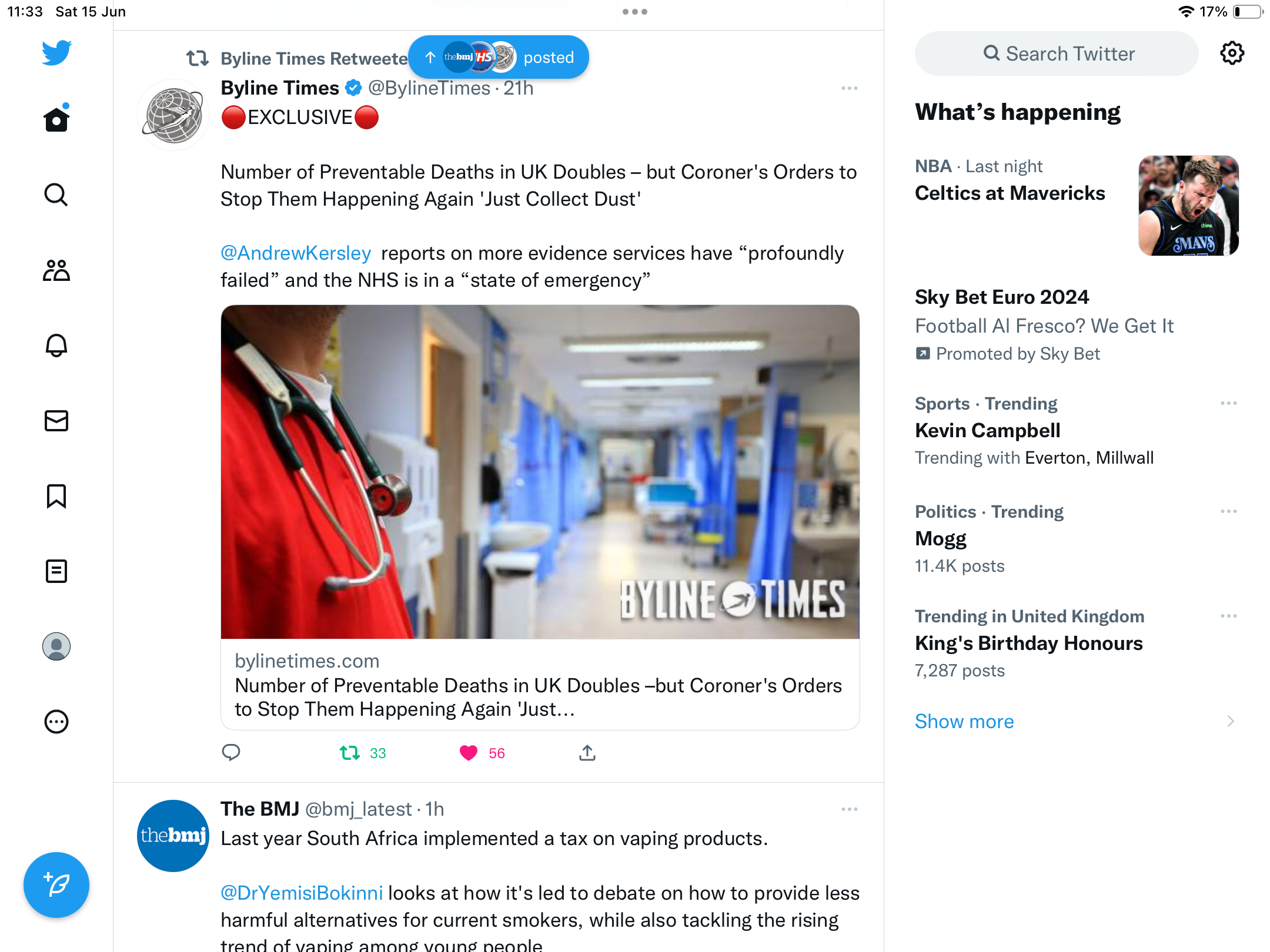Compose a new tweet
1270x952 pixels.
tap(56, 884)
